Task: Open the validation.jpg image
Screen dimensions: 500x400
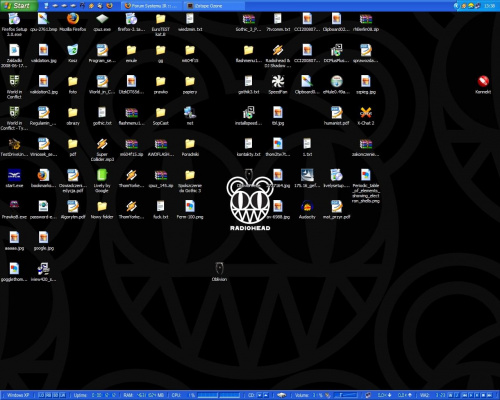Action: [44, 54]
